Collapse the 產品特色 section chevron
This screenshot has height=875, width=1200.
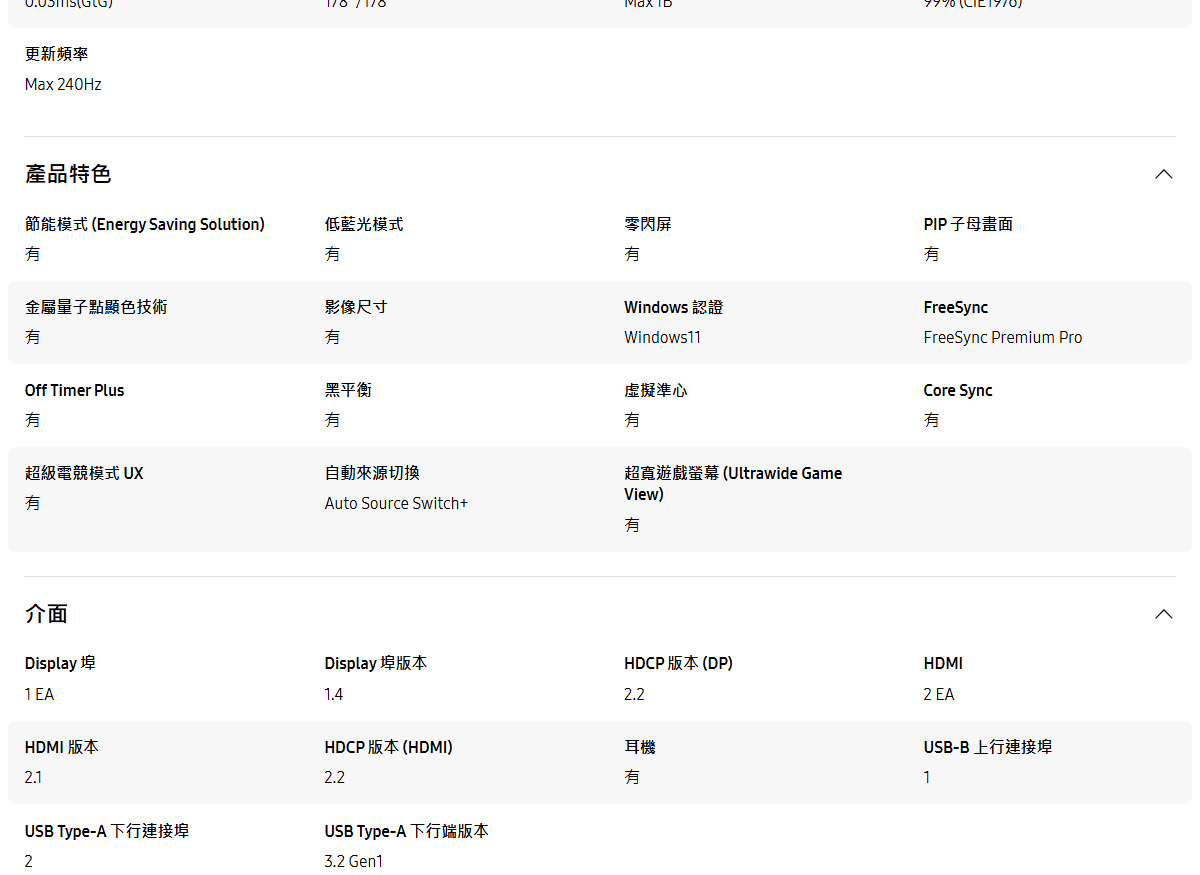coord(1163,174)
